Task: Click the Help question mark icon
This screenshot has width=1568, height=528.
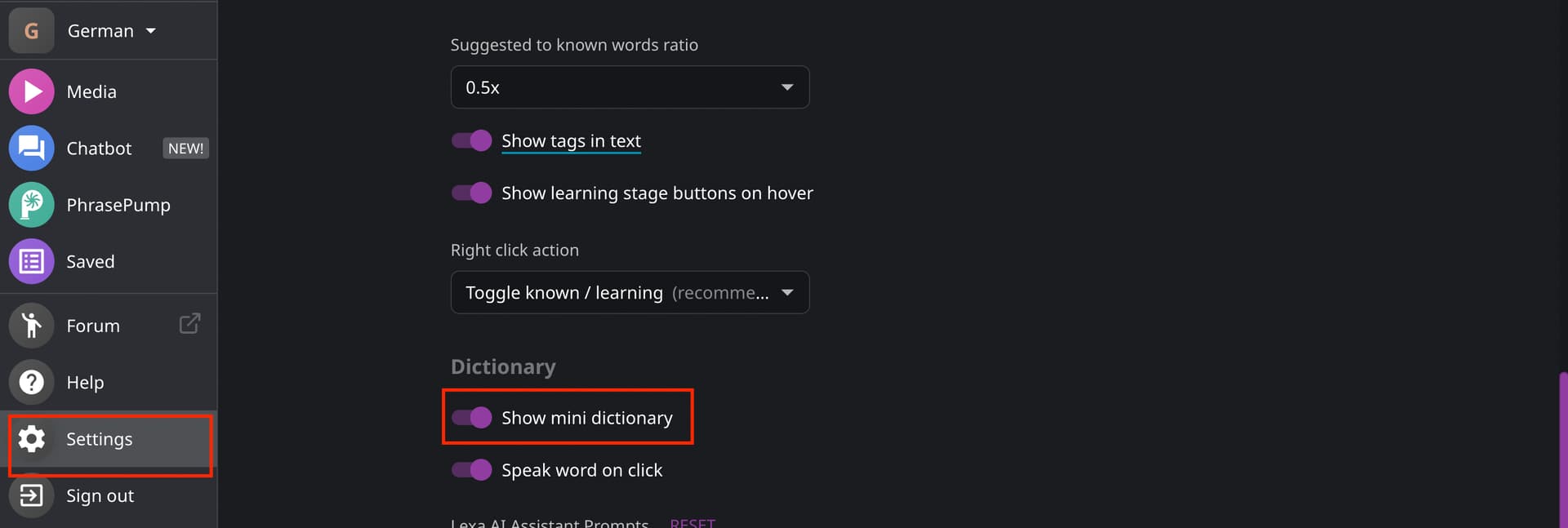Action: 31,382
